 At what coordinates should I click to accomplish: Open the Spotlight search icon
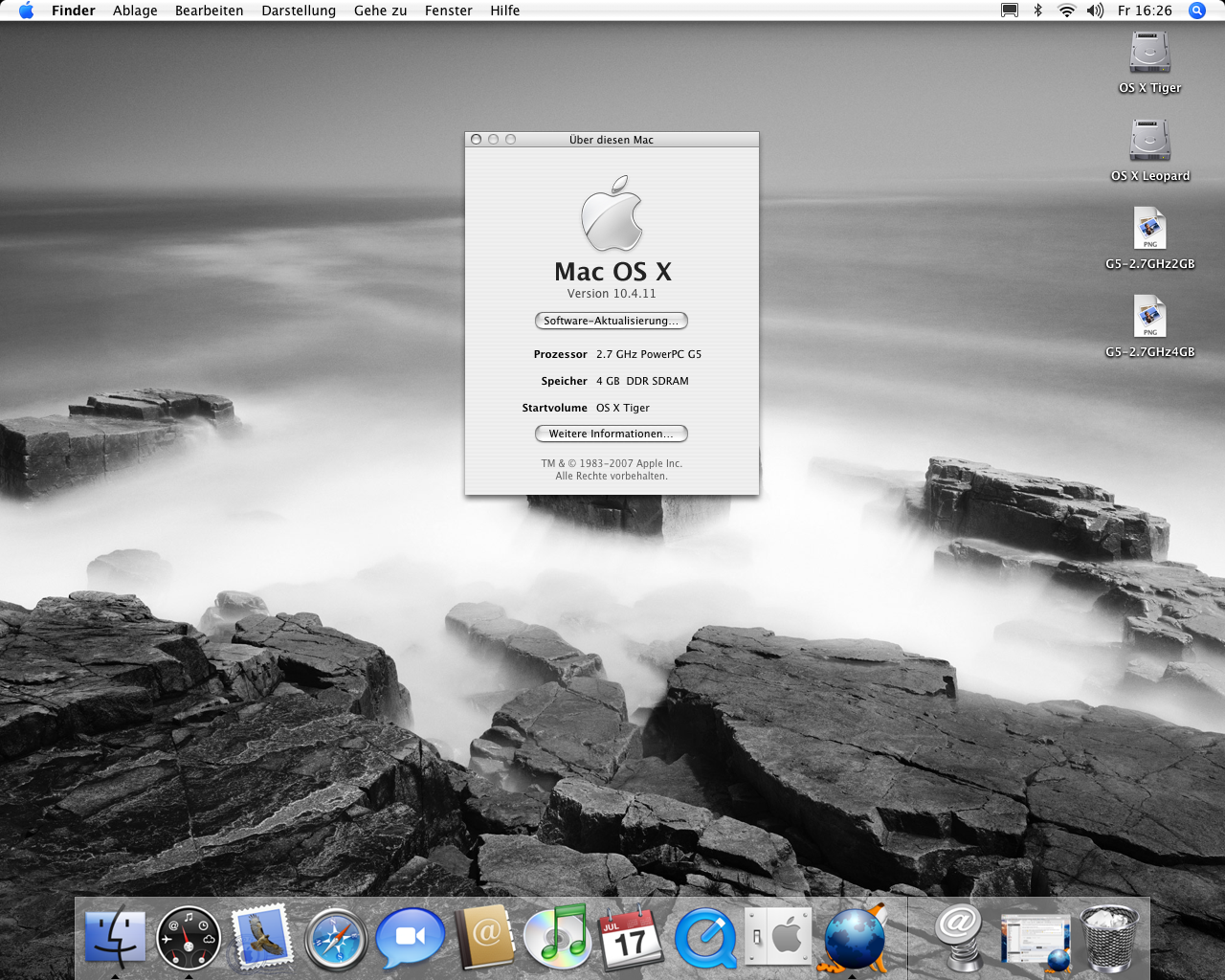pos(1196,11)
